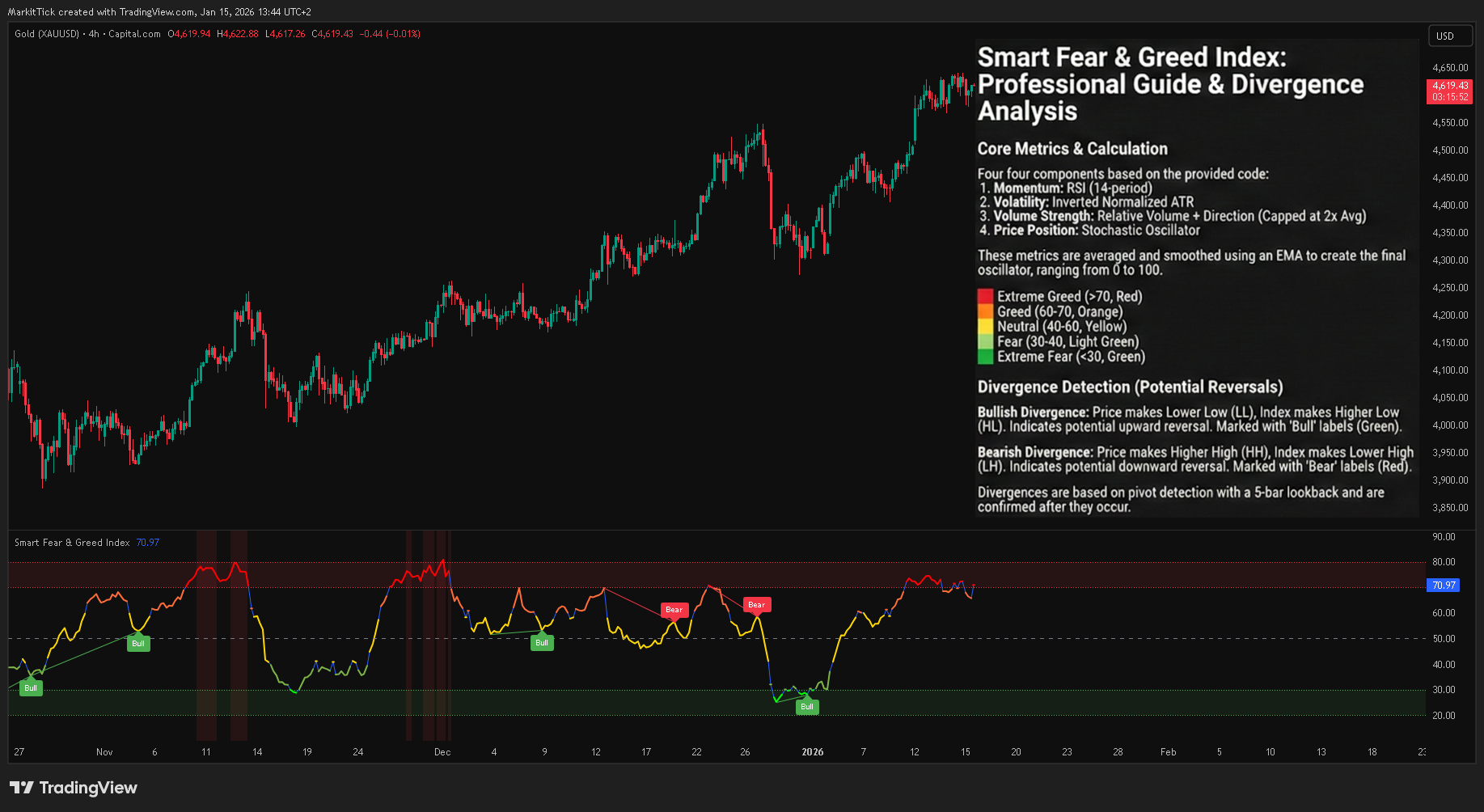Click the yellow Neutral color swatch
The image size is (1484, 812).
click(x=985, y=327)
